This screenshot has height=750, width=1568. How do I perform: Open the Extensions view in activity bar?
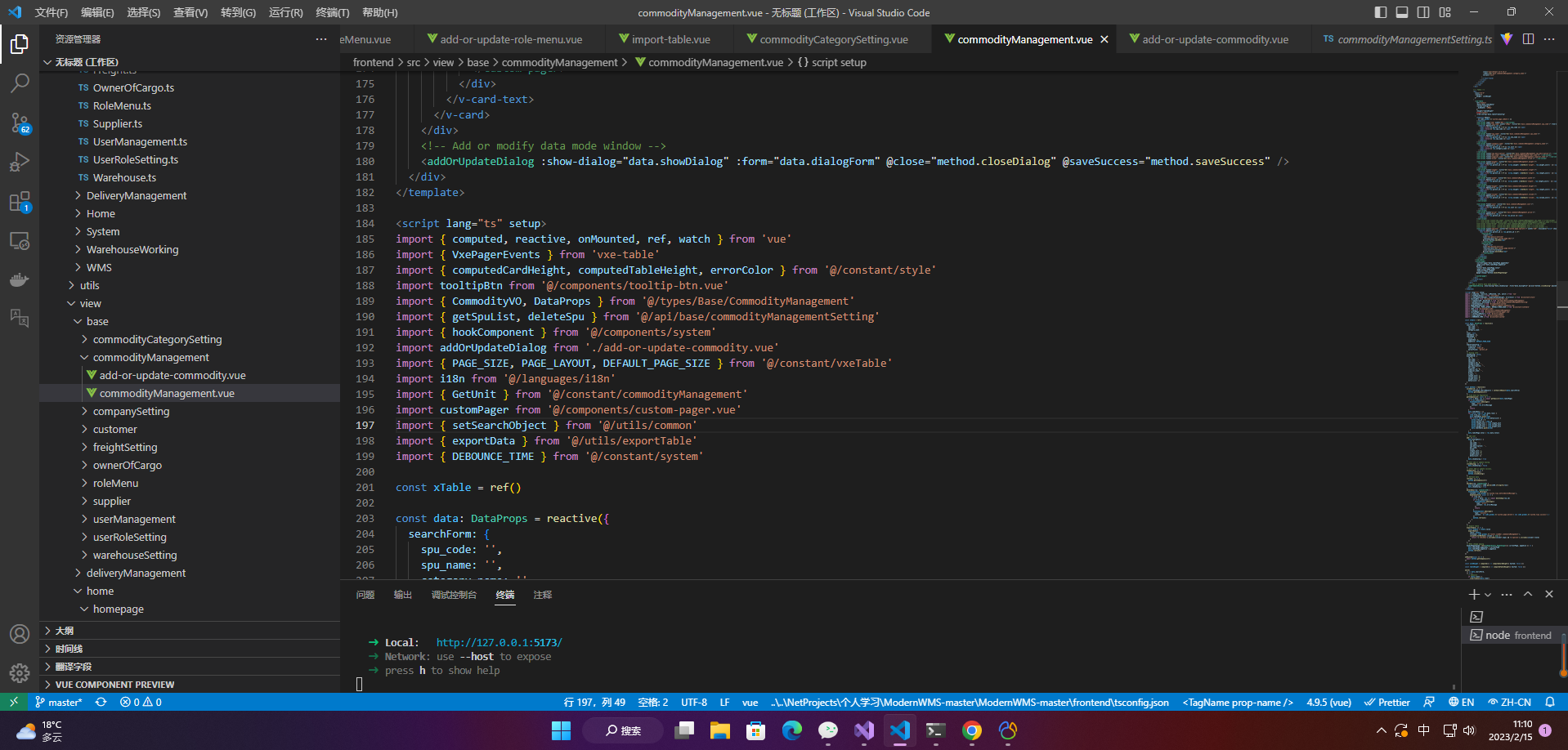tap(20, 202)
